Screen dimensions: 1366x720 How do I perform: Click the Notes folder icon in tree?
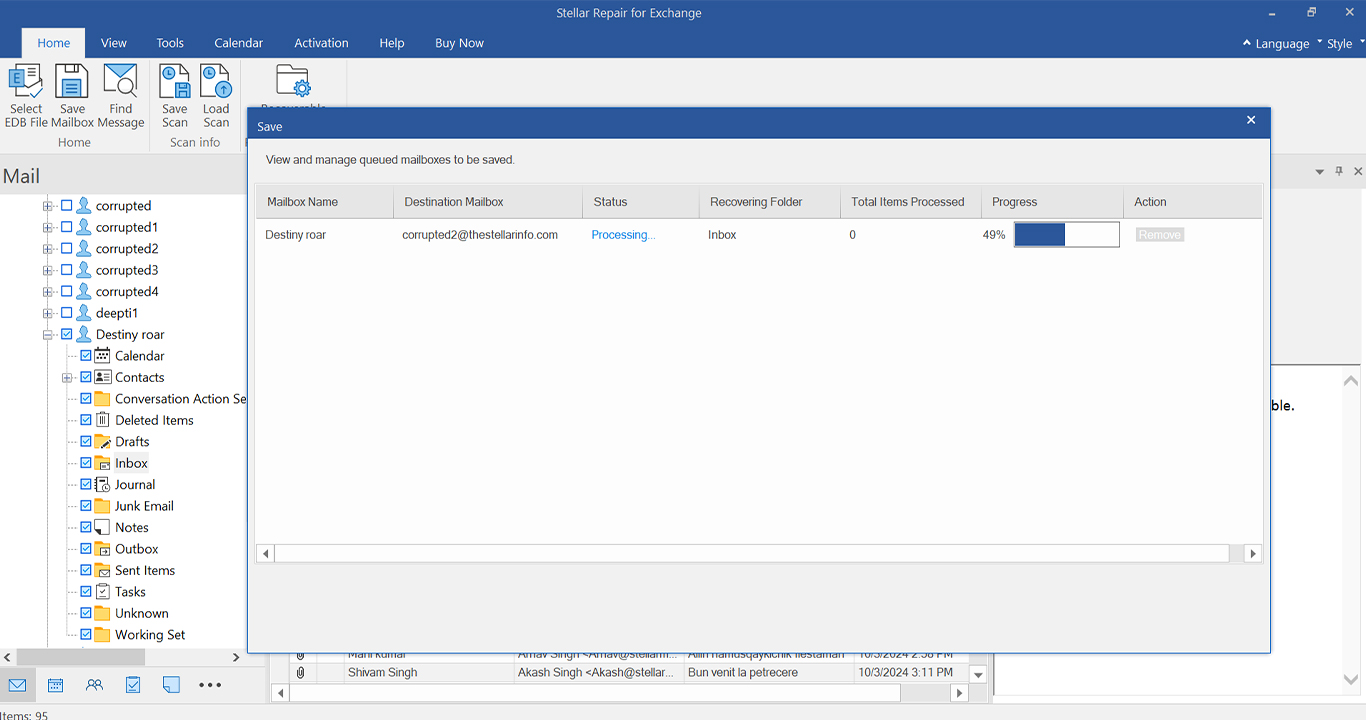(102, 527)
